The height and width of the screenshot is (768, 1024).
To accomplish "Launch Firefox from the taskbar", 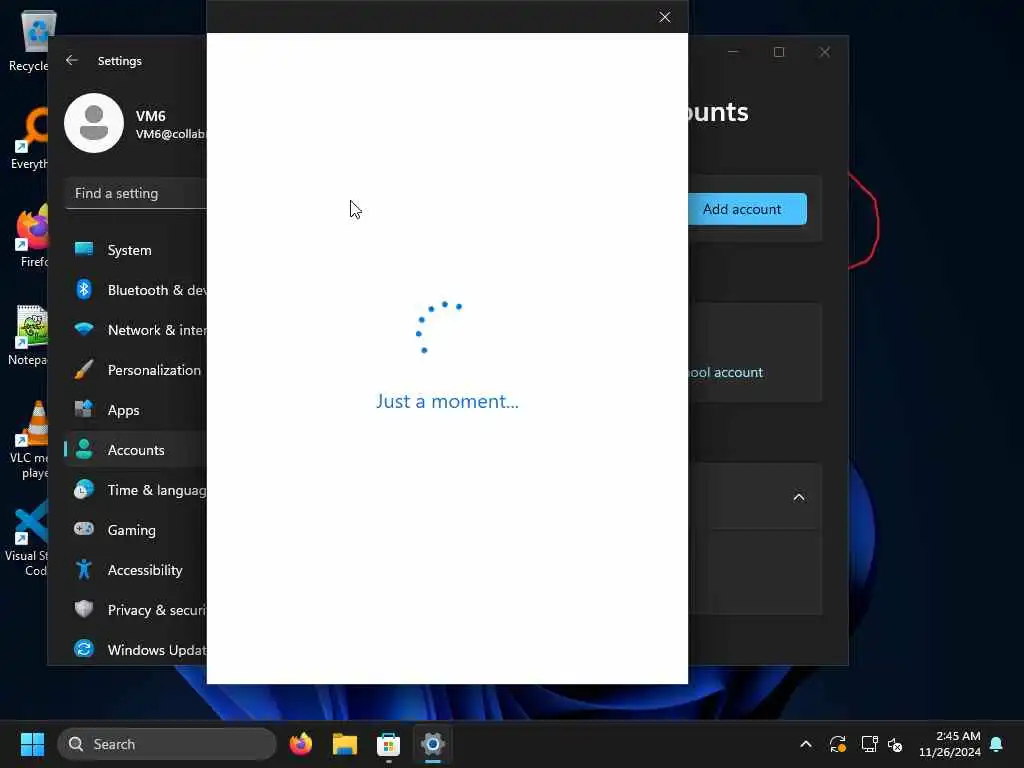I will click(301, 744).
